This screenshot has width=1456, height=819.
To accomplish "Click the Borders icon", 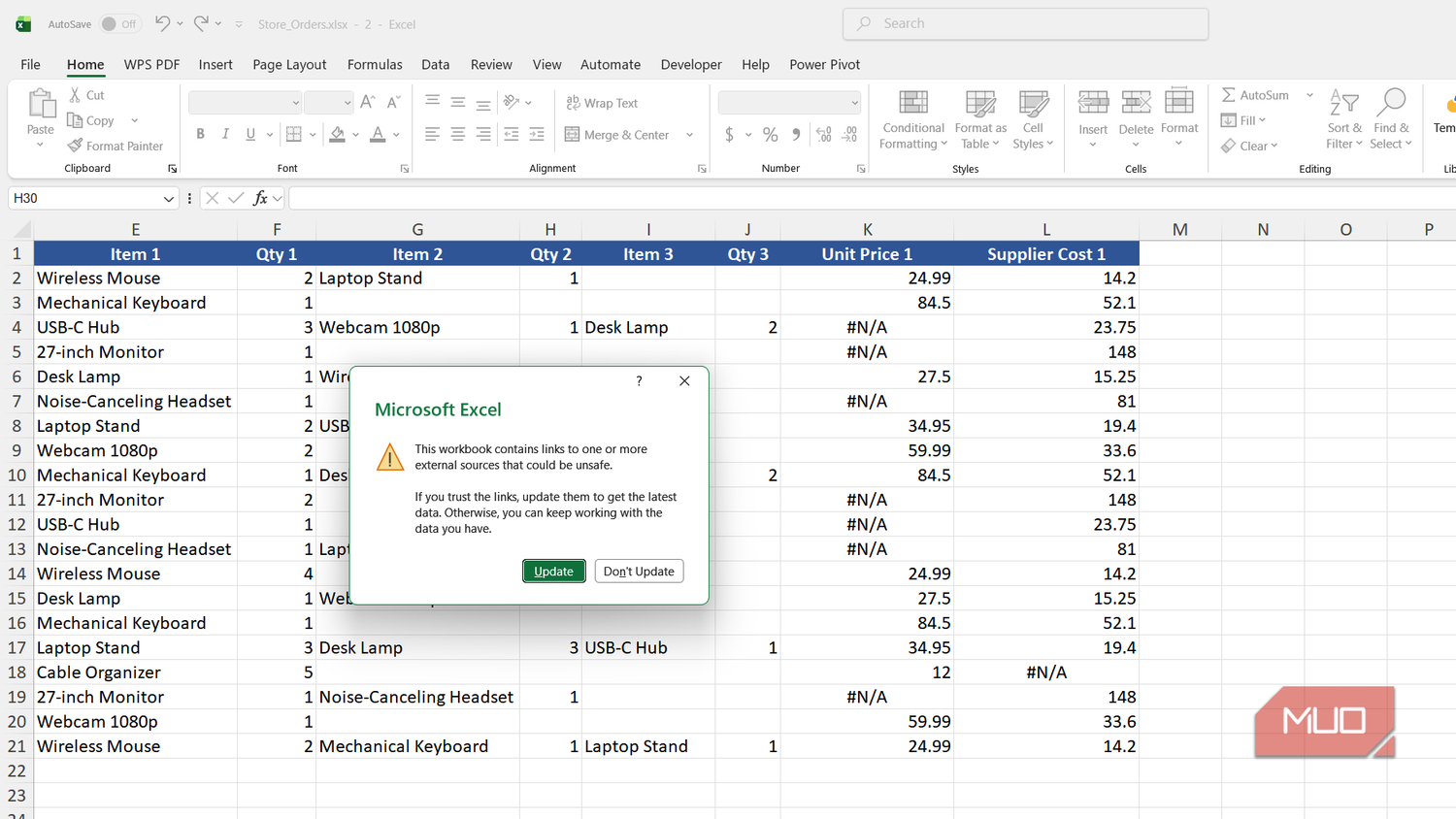I will coord(294,134).
